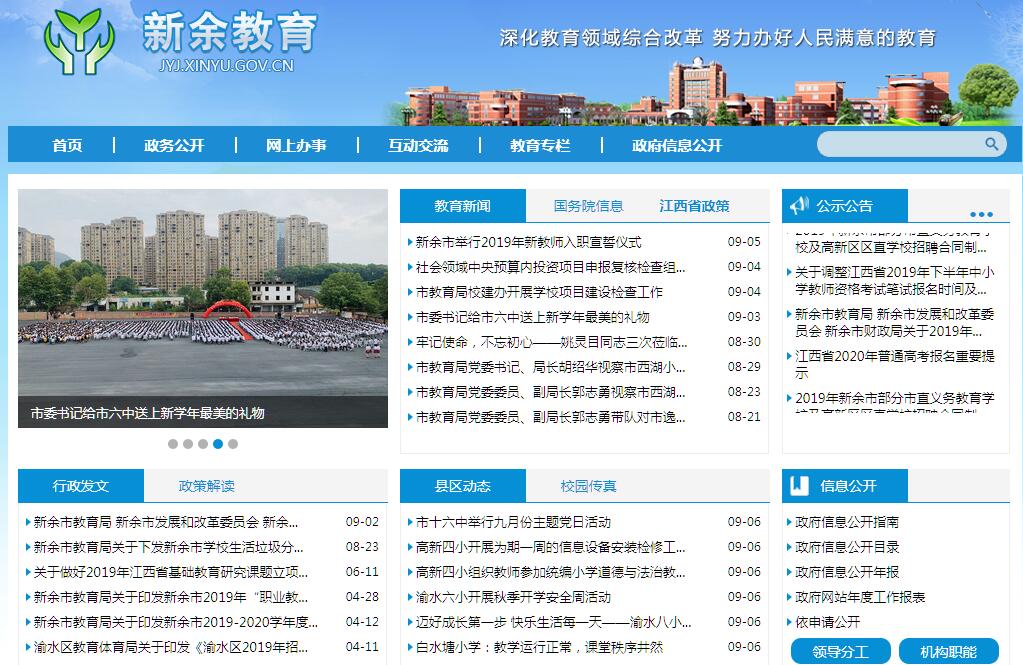Open 09-02 document 新余市教育局 新余市发展和改革委员会

click(x=166, y=522)
